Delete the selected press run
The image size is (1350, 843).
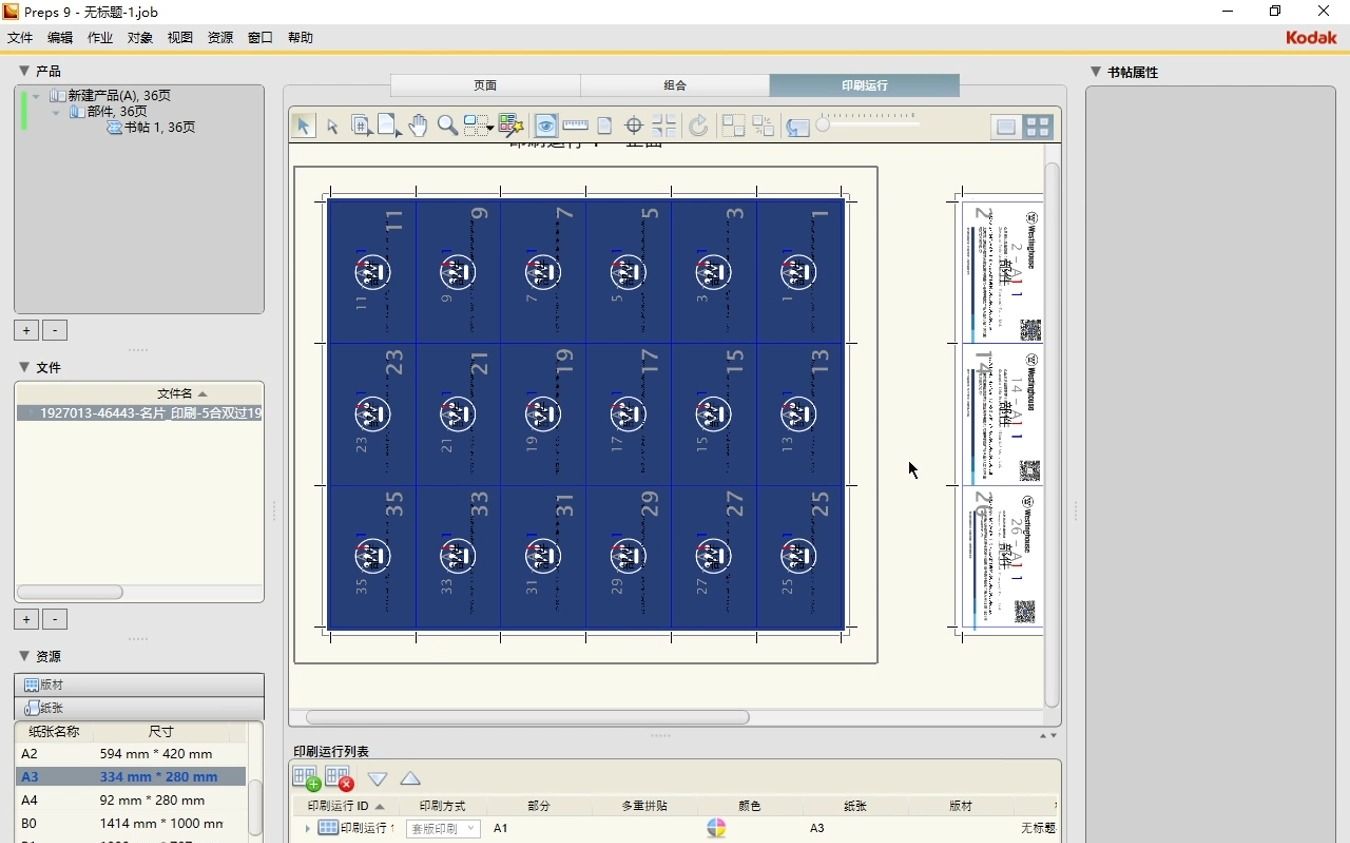339,778
